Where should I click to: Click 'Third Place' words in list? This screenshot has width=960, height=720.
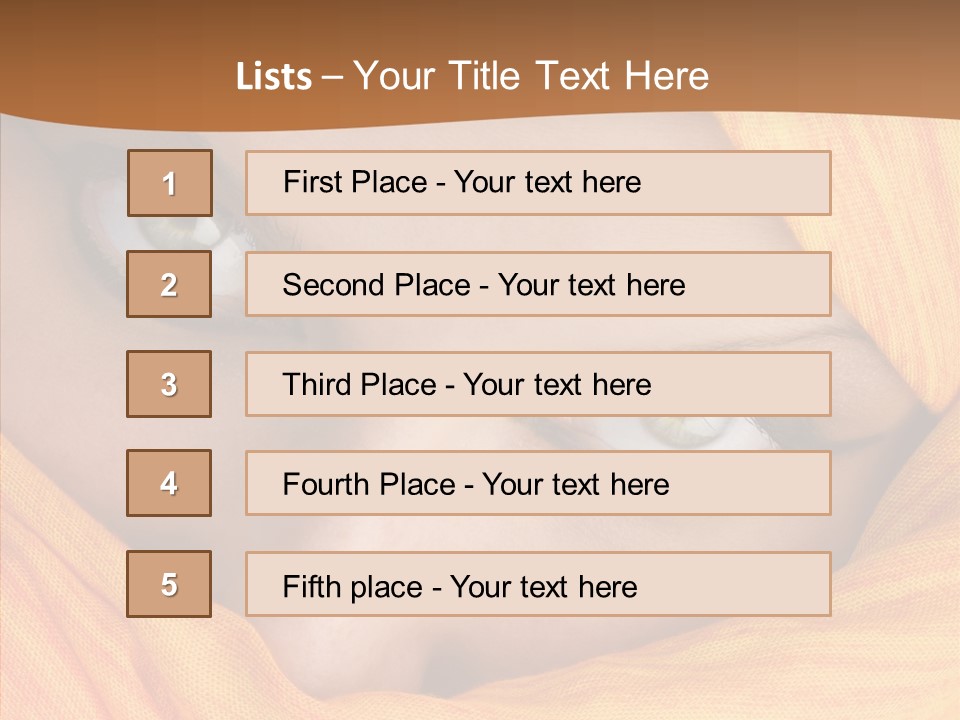(x=359, y=385)
